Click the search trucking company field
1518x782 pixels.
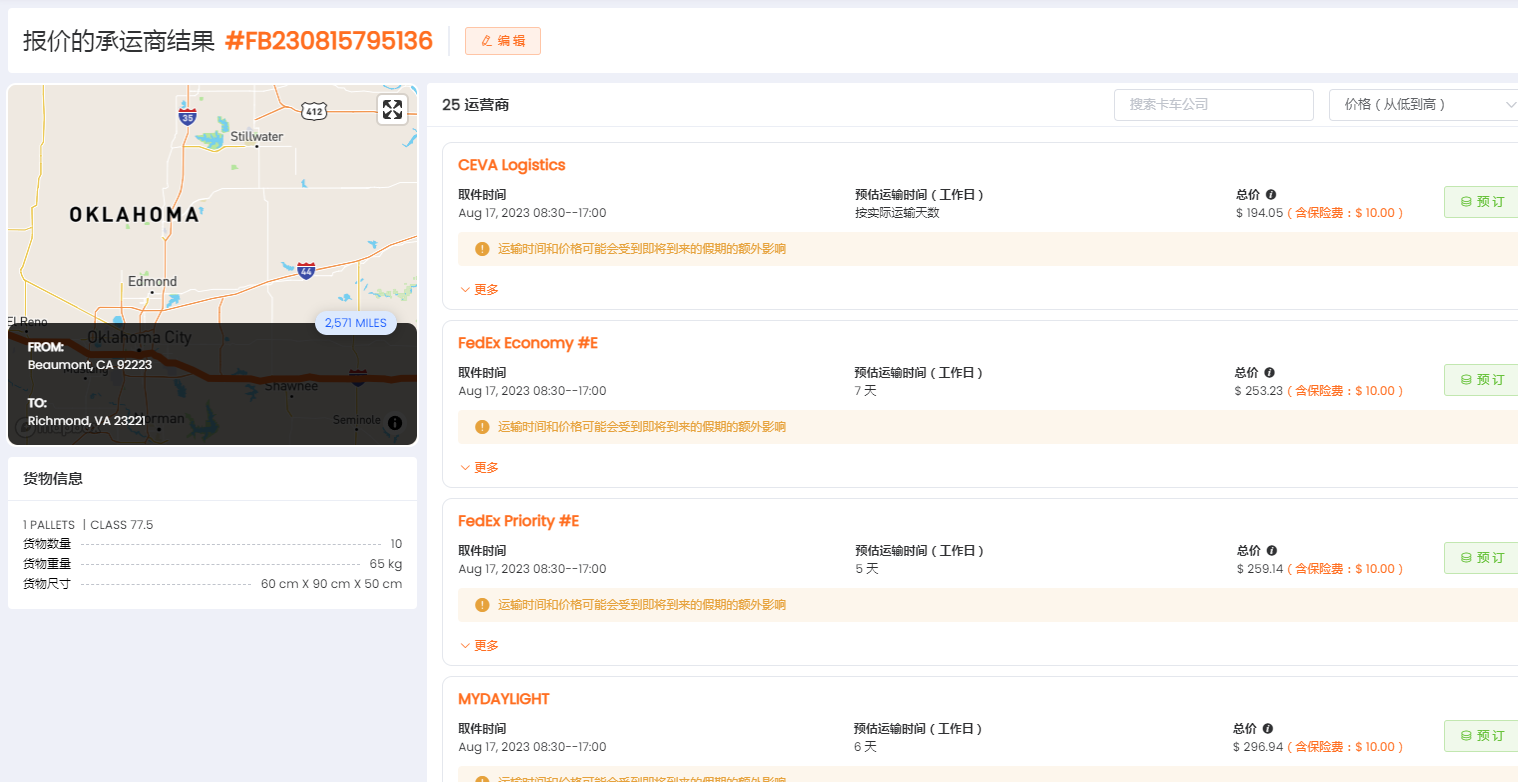[1213, 105]
